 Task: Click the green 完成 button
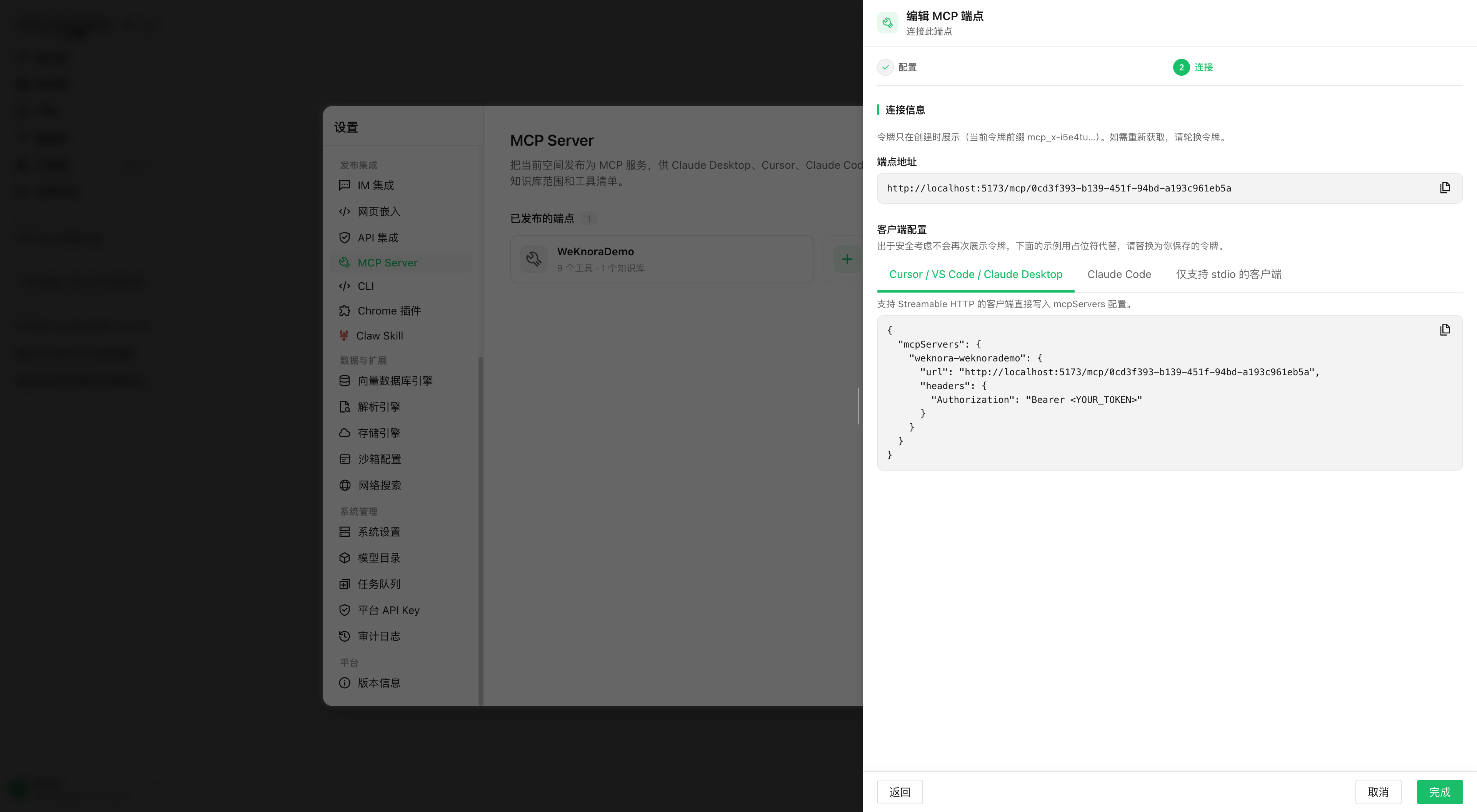[x=1439, y=792]
